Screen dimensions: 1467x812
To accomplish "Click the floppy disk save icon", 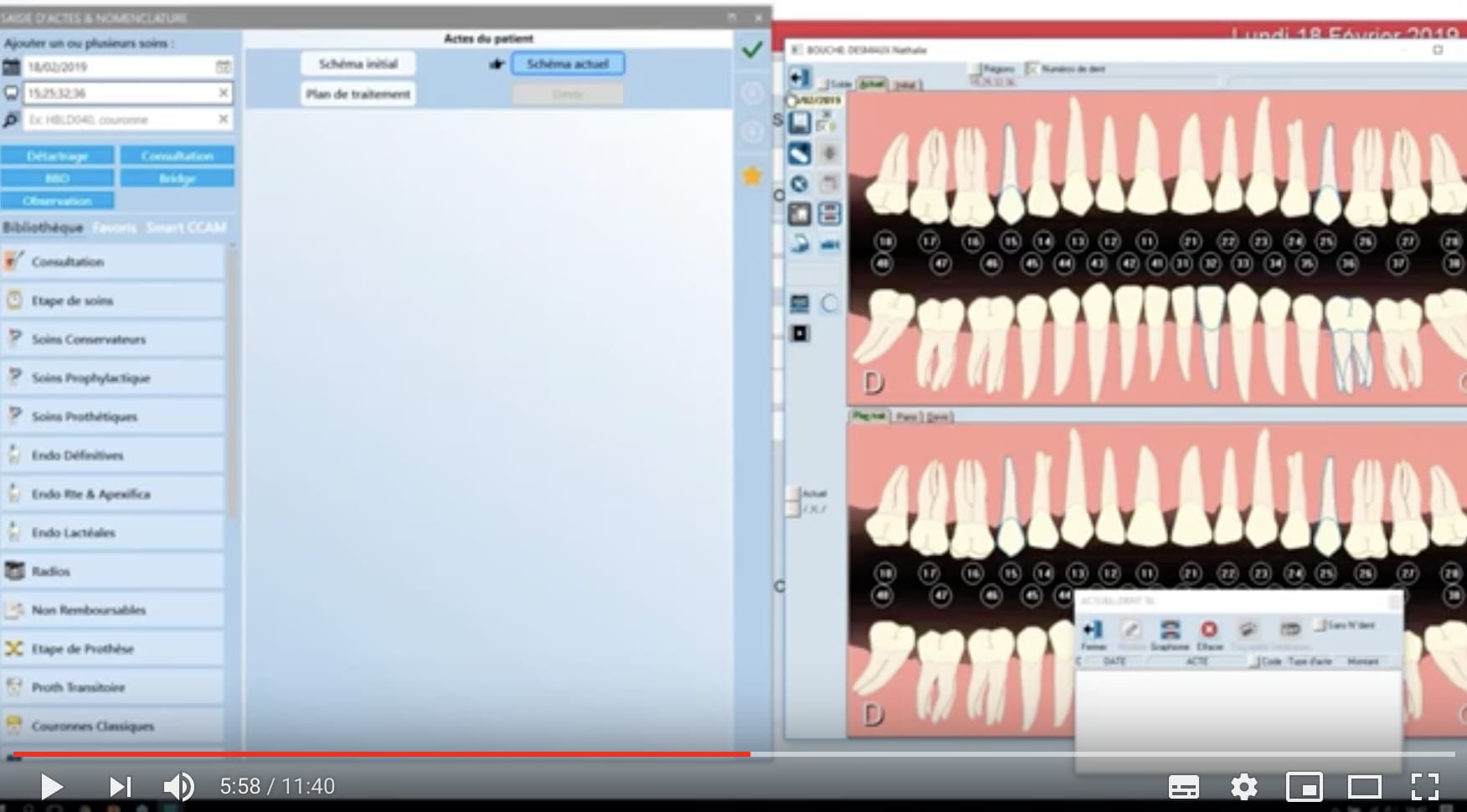I will click(800, 123).
